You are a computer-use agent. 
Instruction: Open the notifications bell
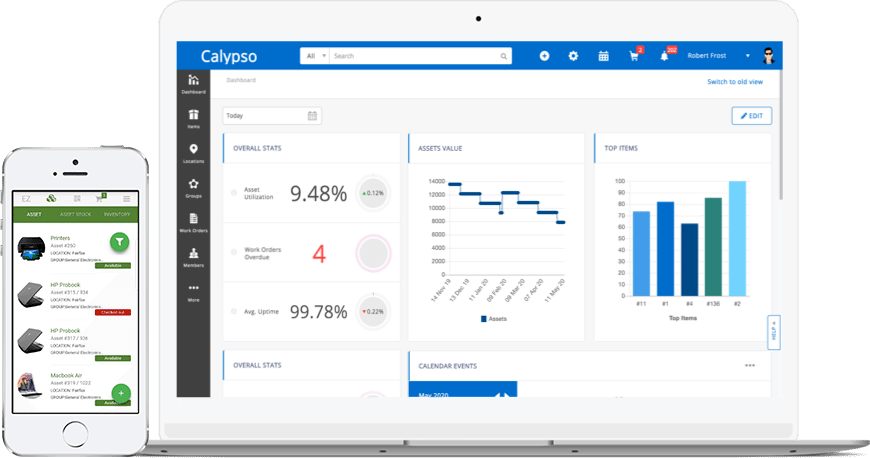(x=664, y=56)
